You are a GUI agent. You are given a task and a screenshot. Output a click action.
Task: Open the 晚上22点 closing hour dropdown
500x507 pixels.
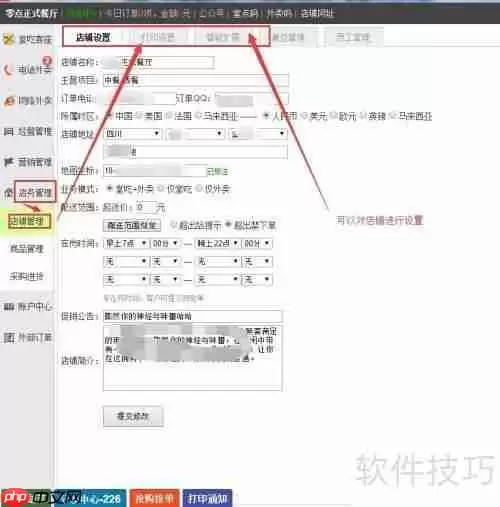(x=217, y=243)
